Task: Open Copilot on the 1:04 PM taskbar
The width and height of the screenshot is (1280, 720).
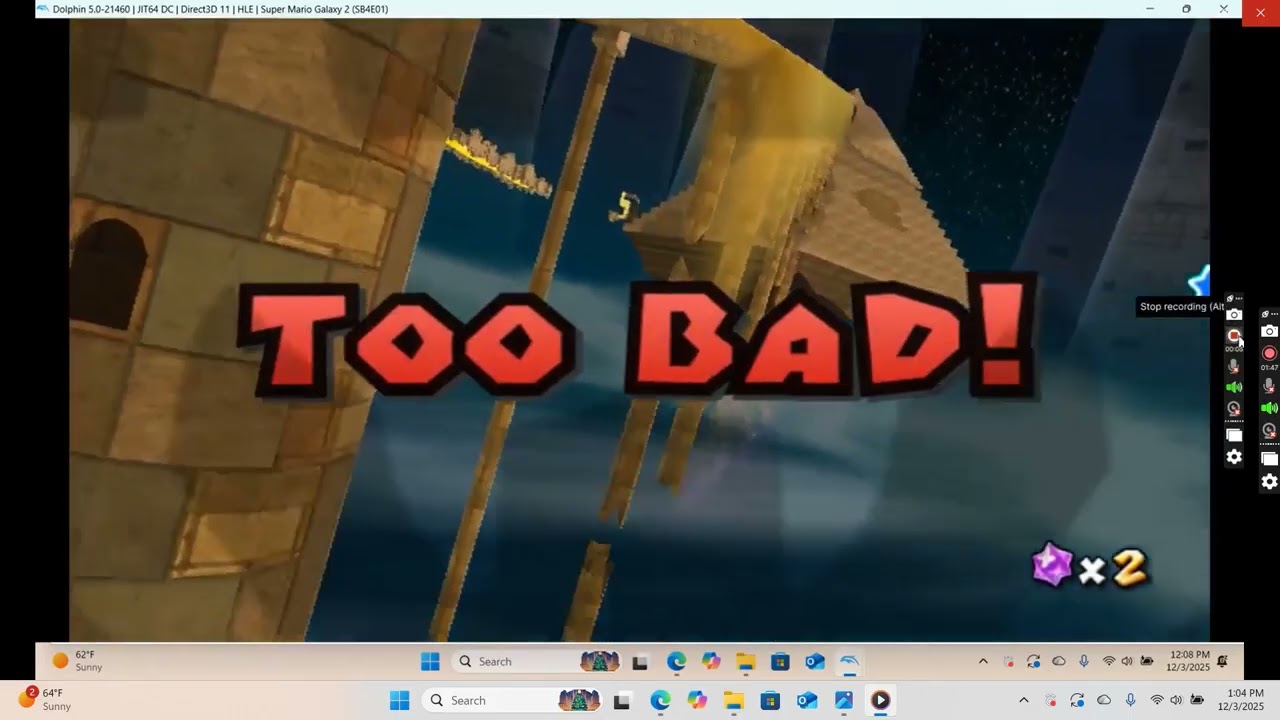Action: (x=697, y=701)
